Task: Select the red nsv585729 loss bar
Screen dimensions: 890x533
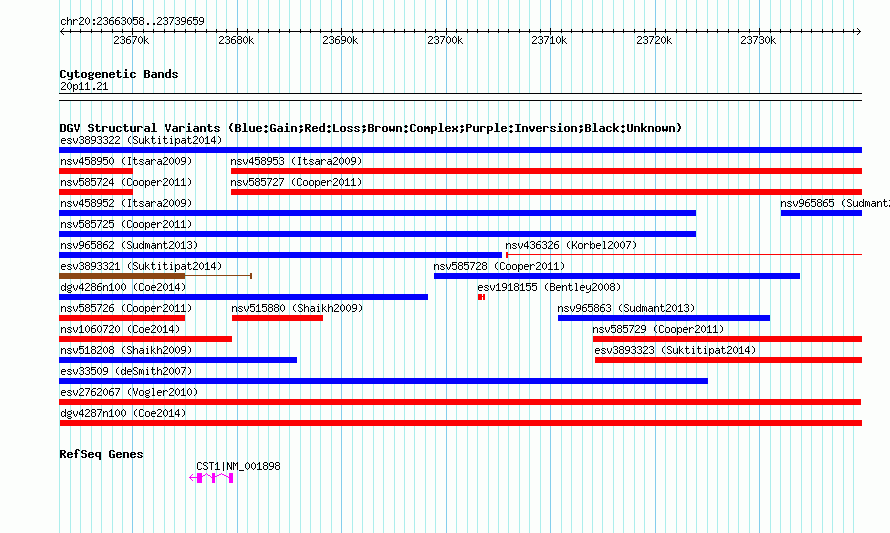Action: click(x=728, y=339)
